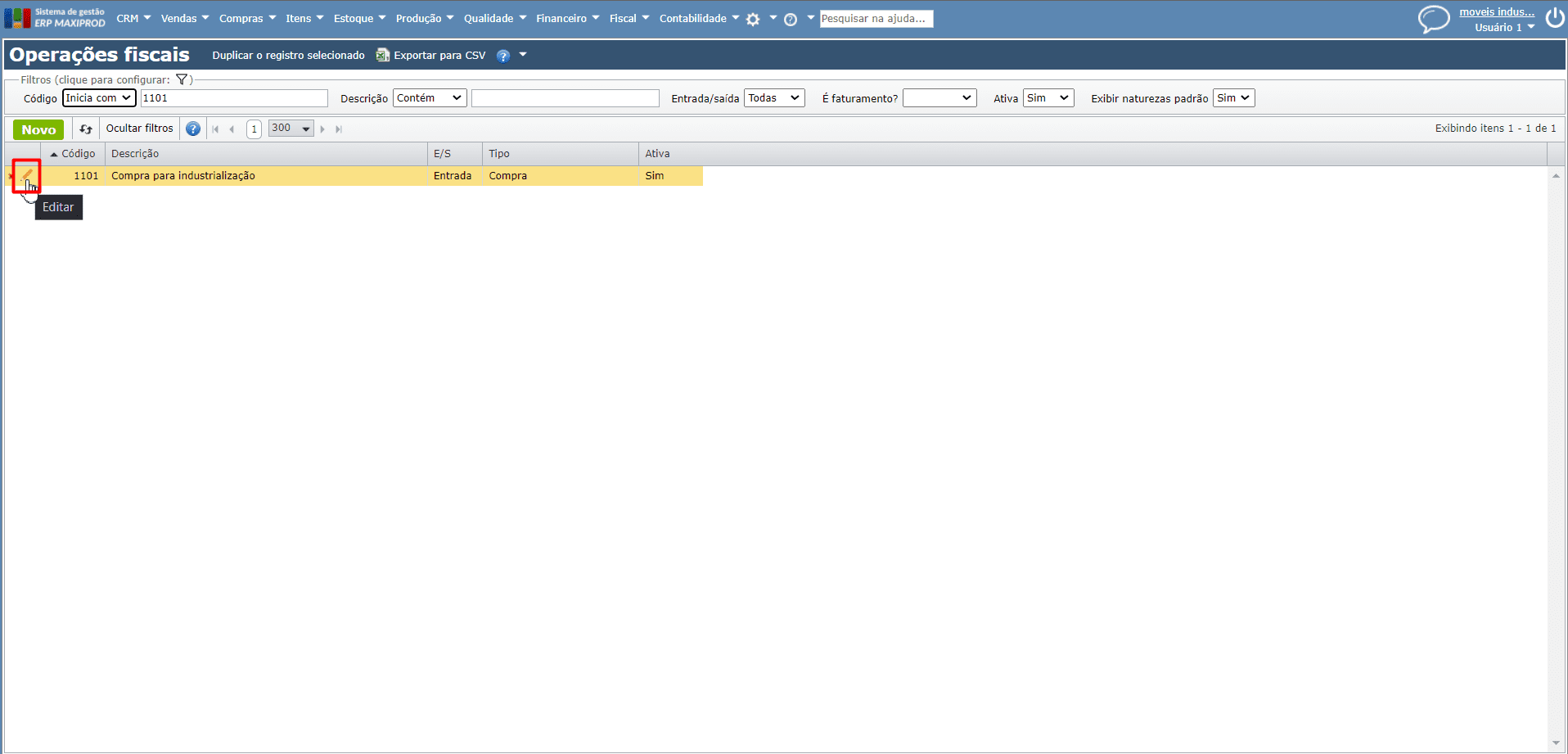Edit record 1101 with pencil icon
The height and width of the screenshot is (754, 1568).
tap(27, 174)
